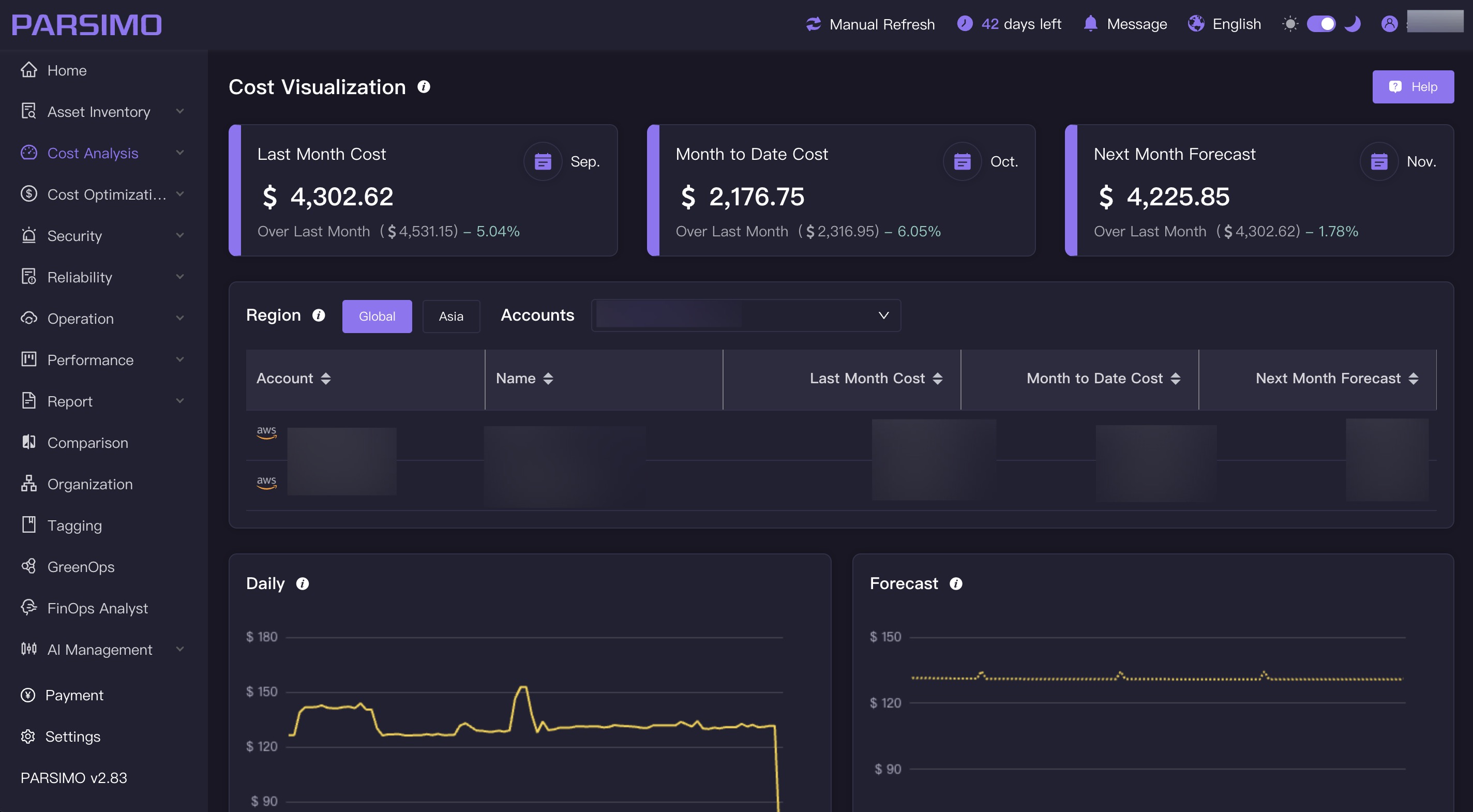The width and height of the screenshot is (1473, 812).
Task: Click the Daily chart info icon
Action: click(x=303, y=583)
